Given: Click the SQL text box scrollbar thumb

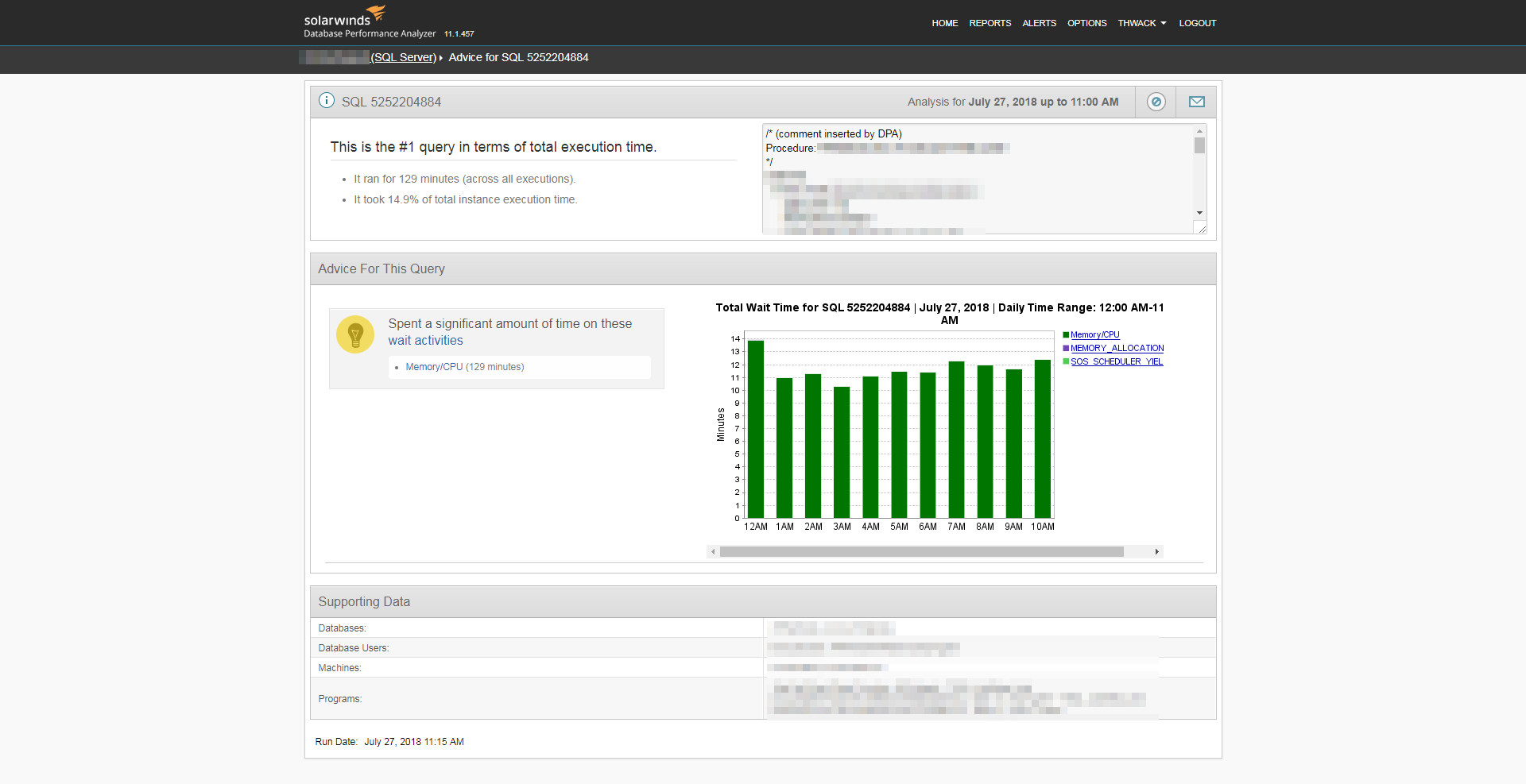Looking at the screenshot, I should coord(1199,145).
